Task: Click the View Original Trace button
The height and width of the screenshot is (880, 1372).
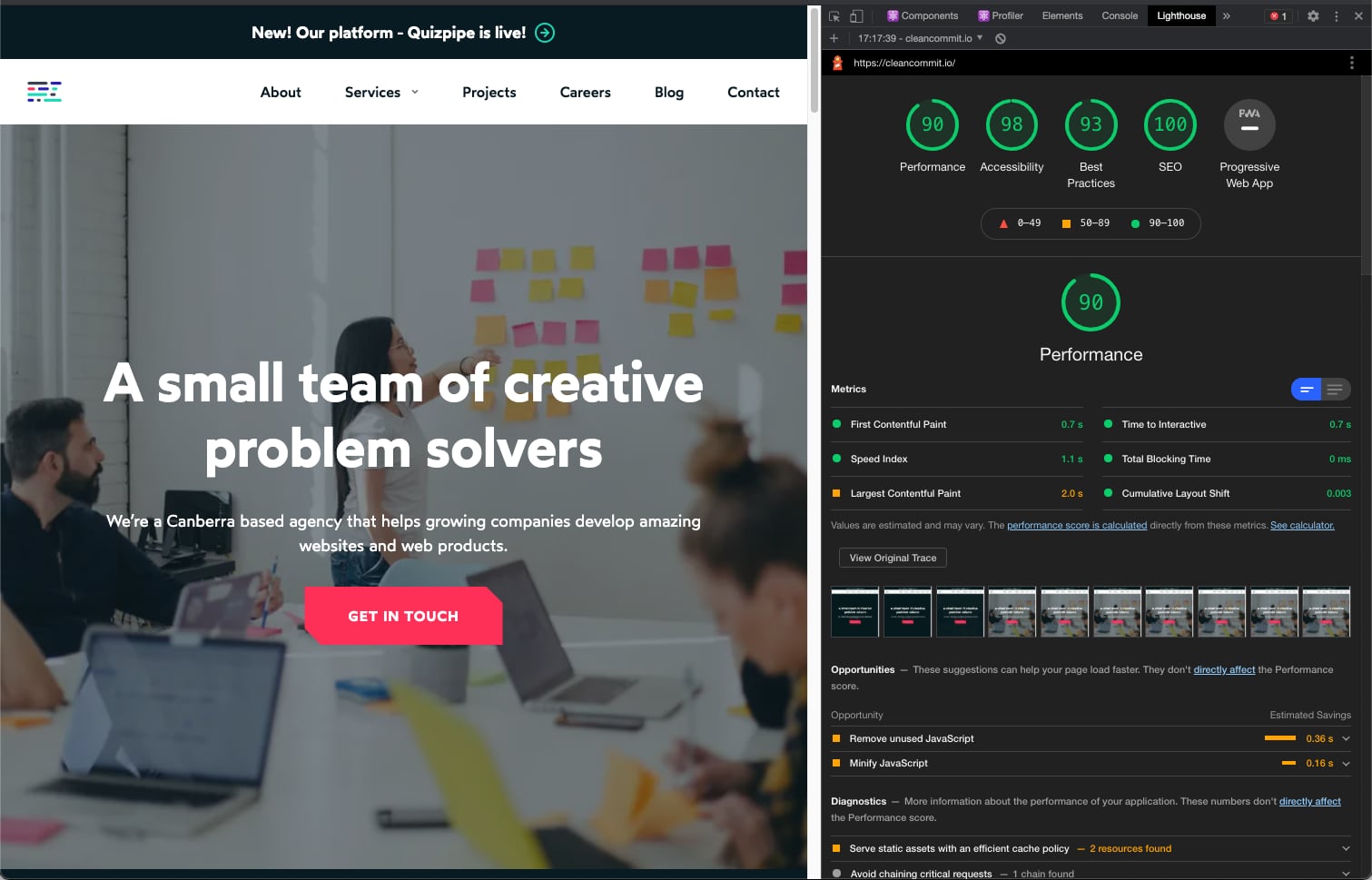Action: click(893, 558)
